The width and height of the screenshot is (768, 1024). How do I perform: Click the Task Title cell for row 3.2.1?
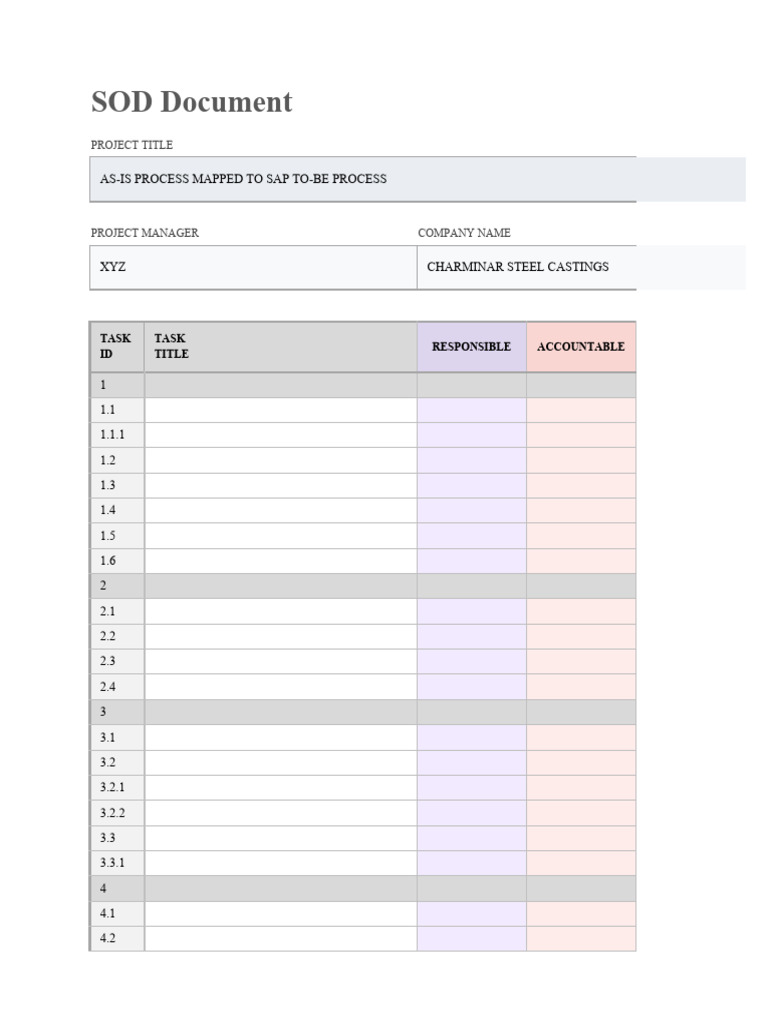pos(280,787)
